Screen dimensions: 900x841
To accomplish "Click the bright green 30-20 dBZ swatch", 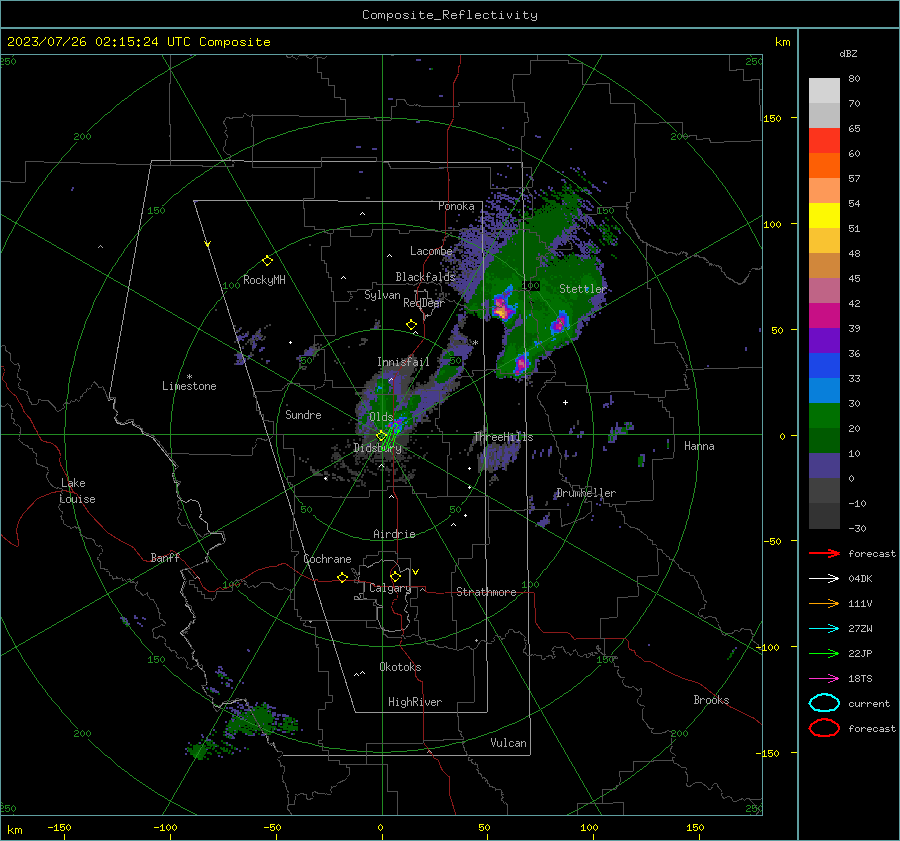I will click(x=824, y=416).
